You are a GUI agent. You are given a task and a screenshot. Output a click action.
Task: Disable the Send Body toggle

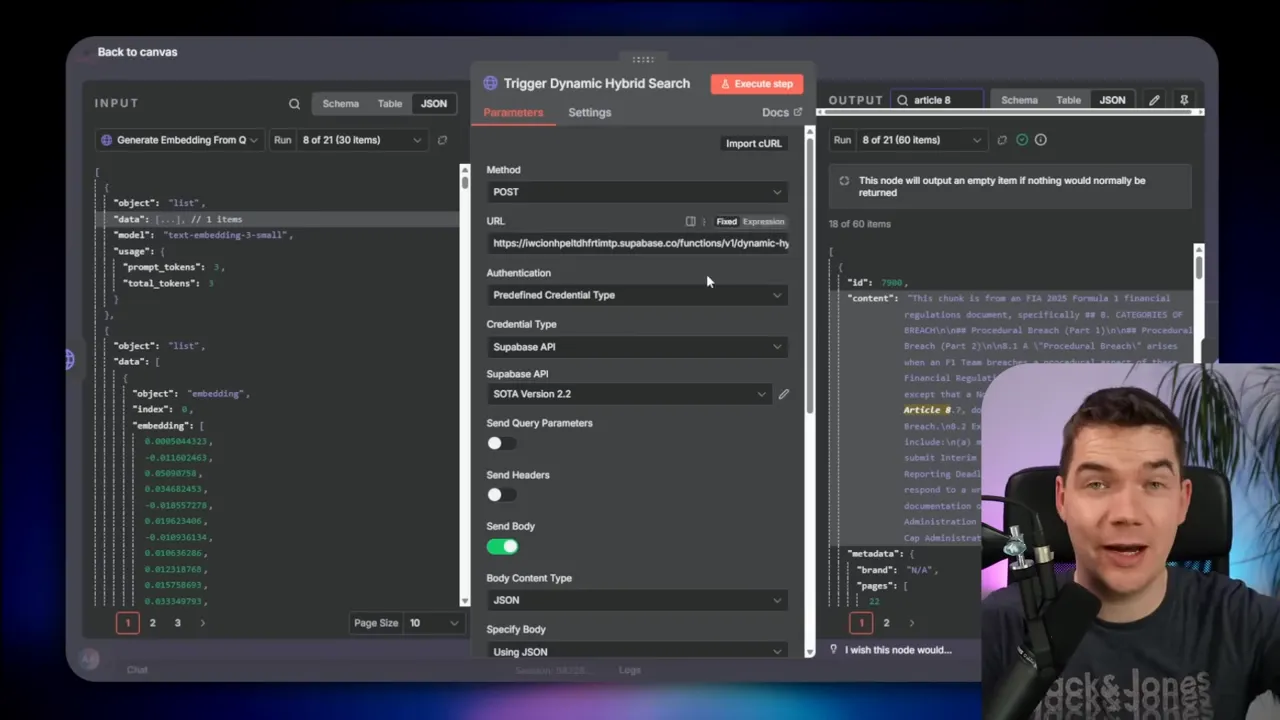[x=502, y=546]
